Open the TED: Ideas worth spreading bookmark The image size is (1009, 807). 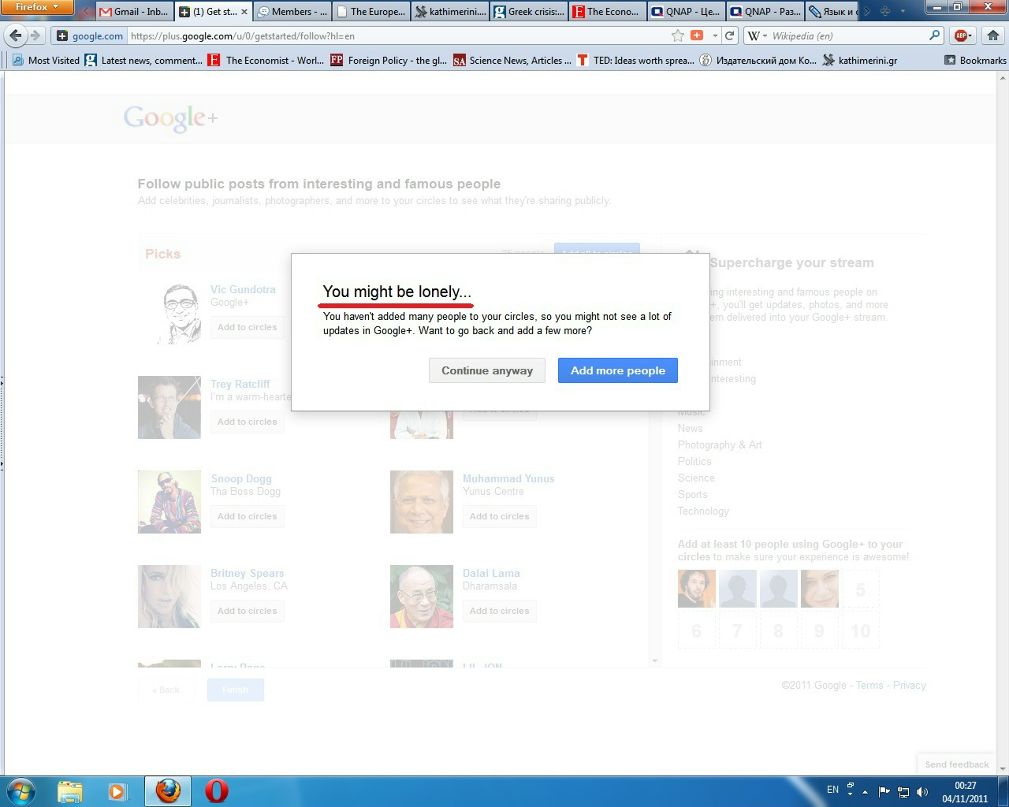(636, 60)
